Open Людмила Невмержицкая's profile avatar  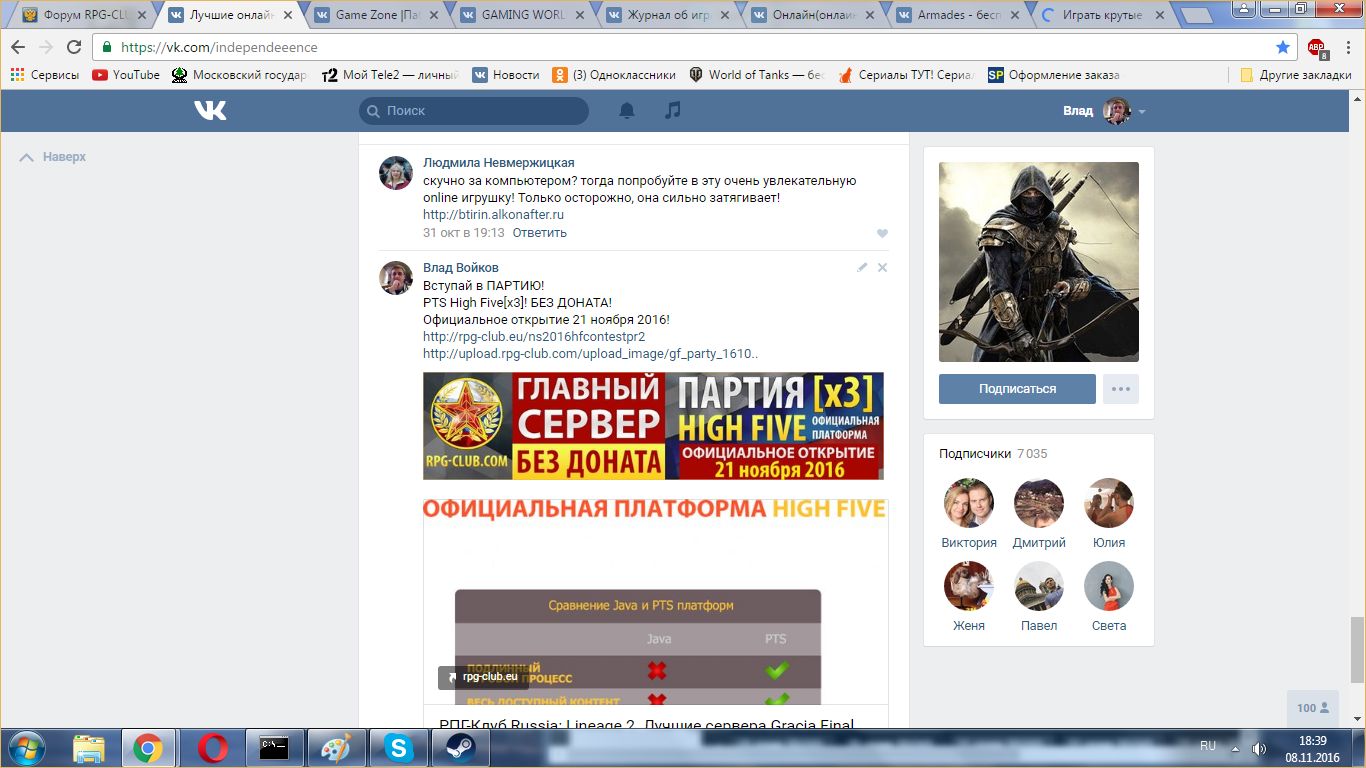coord(396,173)
